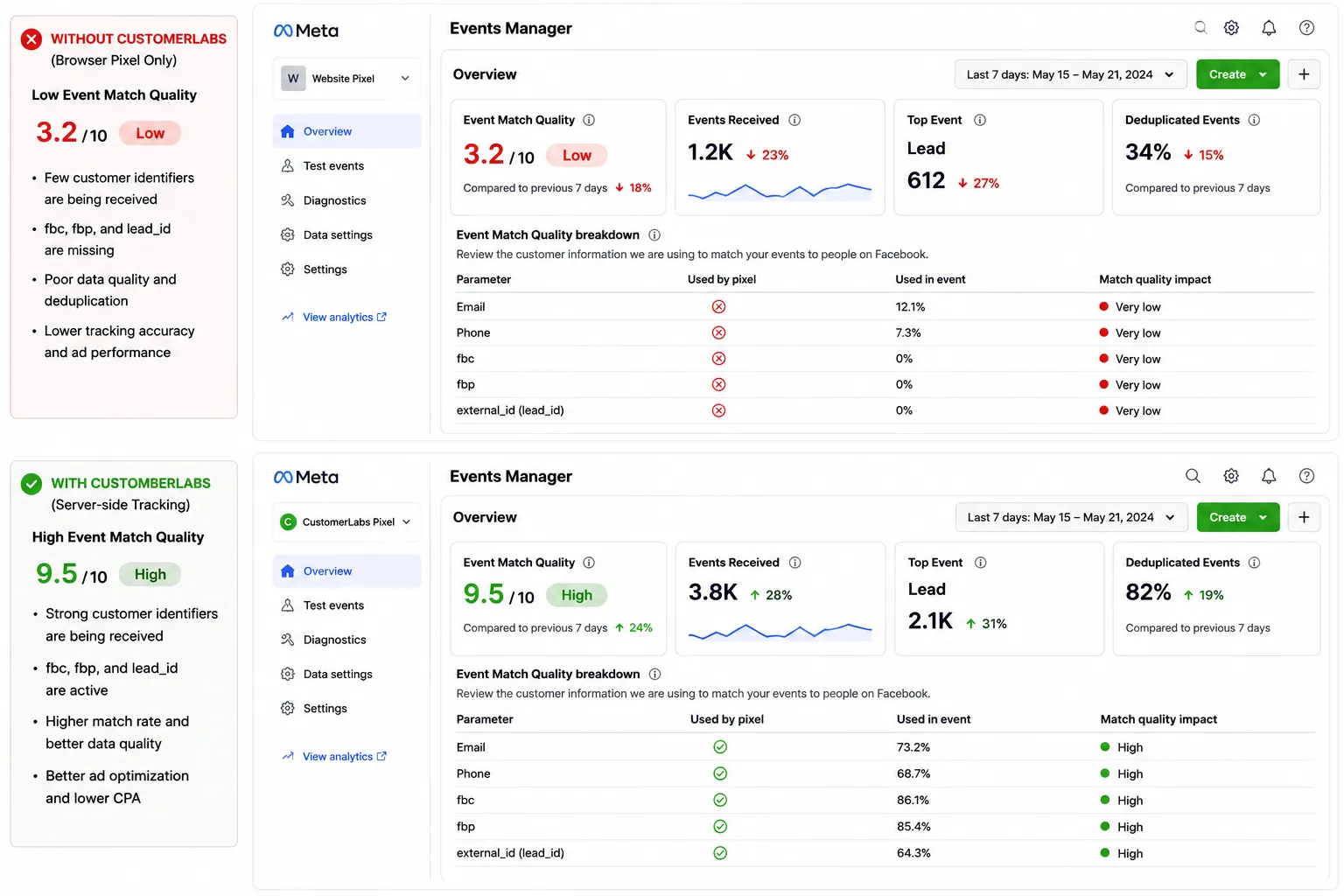Click info icon next to bottom Event Match Quality breakdown
The width and height of the screenshot is (1344, 896).
(654, 674)
